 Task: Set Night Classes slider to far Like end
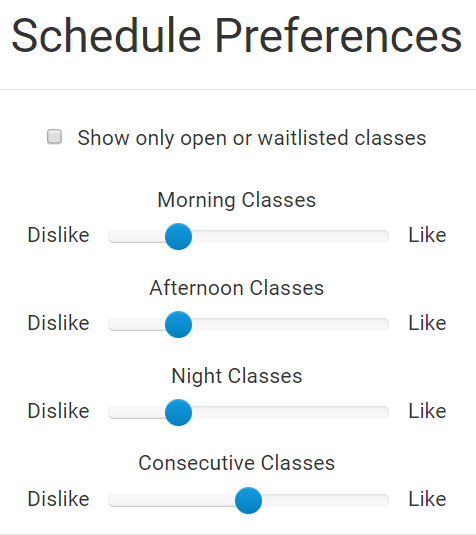coord(386,412)
